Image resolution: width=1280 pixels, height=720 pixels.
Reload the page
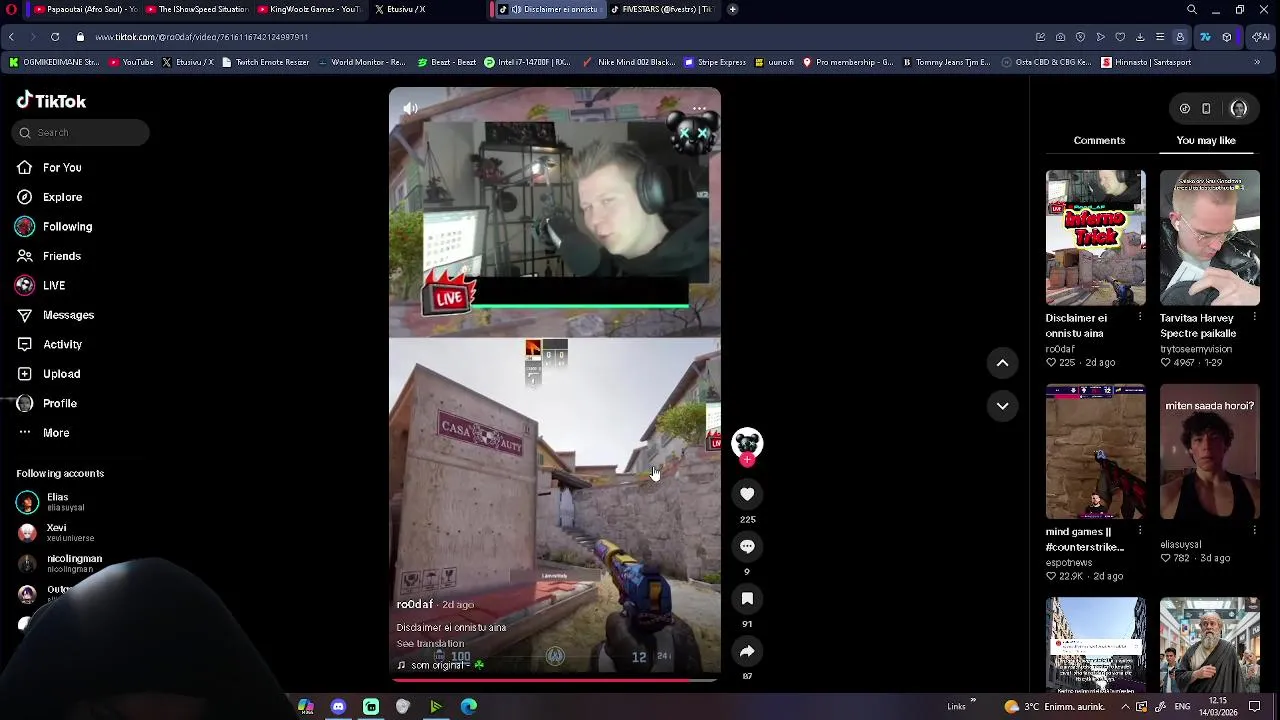point(55,37)
